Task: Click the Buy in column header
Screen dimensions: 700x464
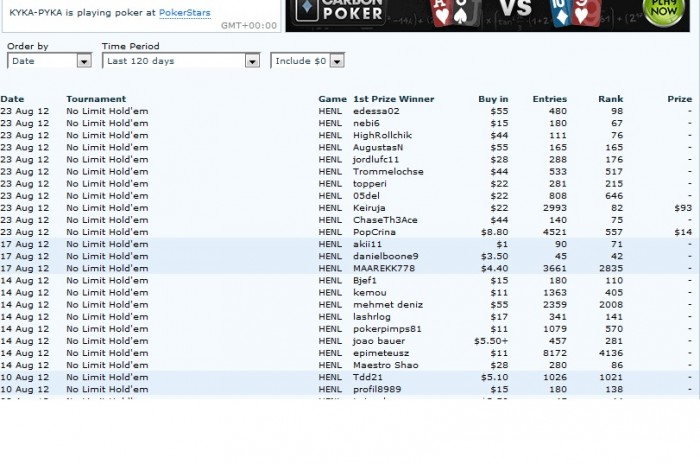Action: click(x=493, y=99)
